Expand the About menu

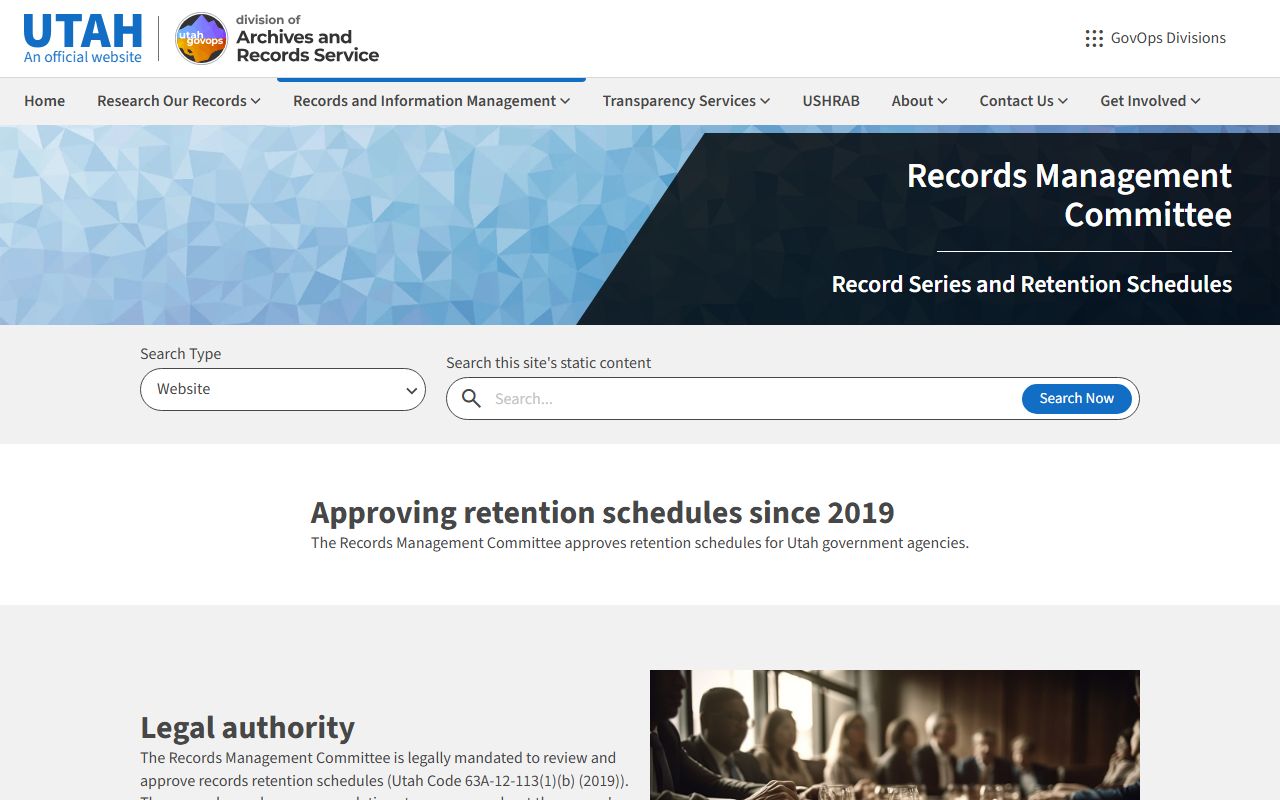(919, 101)
